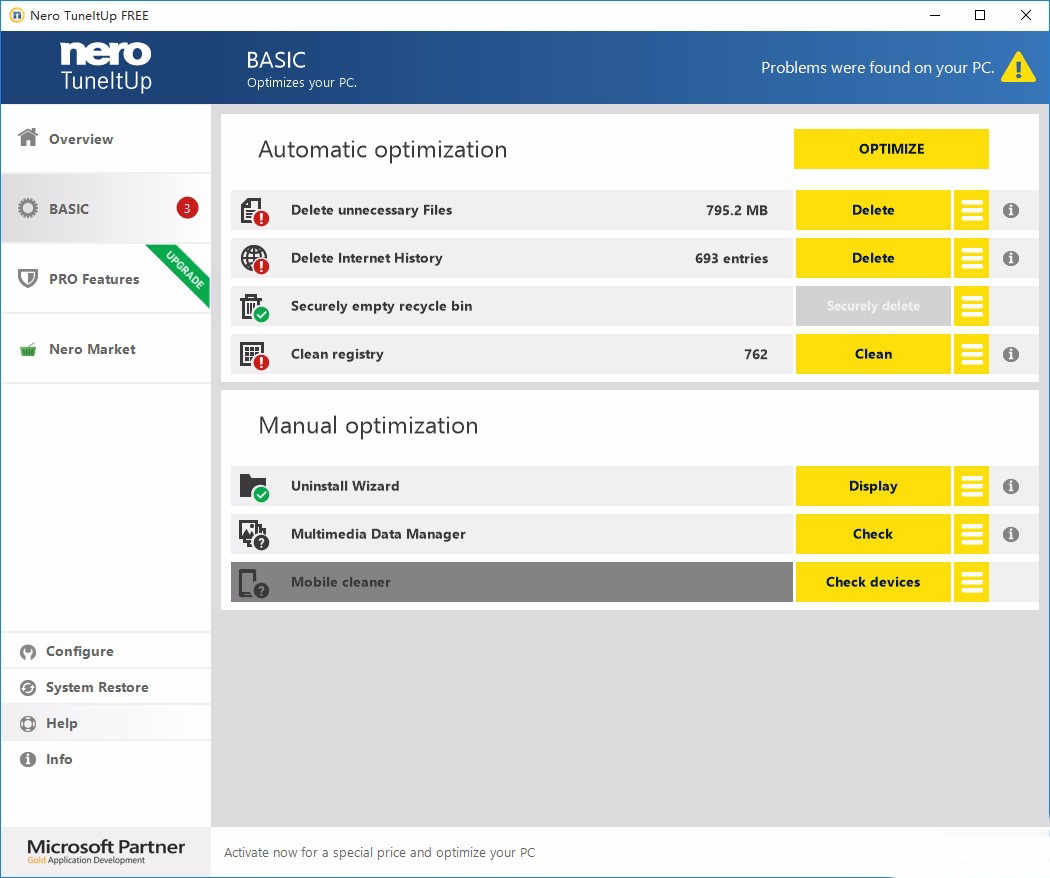Open System Restore
The height and width of the screenshot is (878, 1050).
[x=106, y=688]
